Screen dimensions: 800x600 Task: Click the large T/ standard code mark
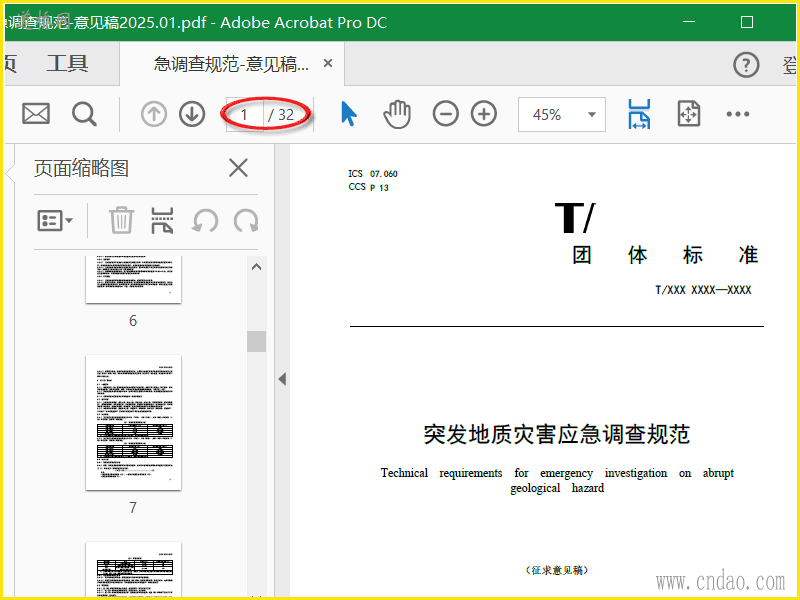575,218
